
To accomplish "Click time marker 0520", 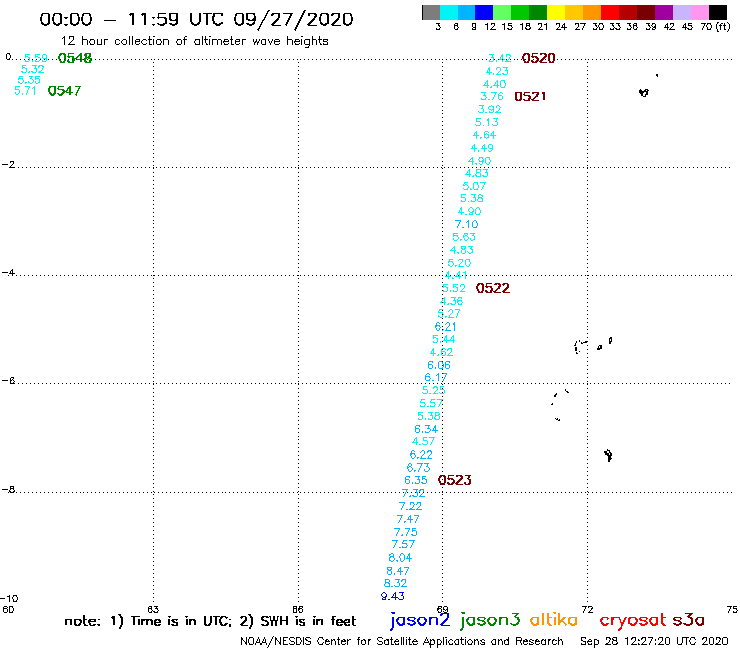I will (x=538, y=58).
